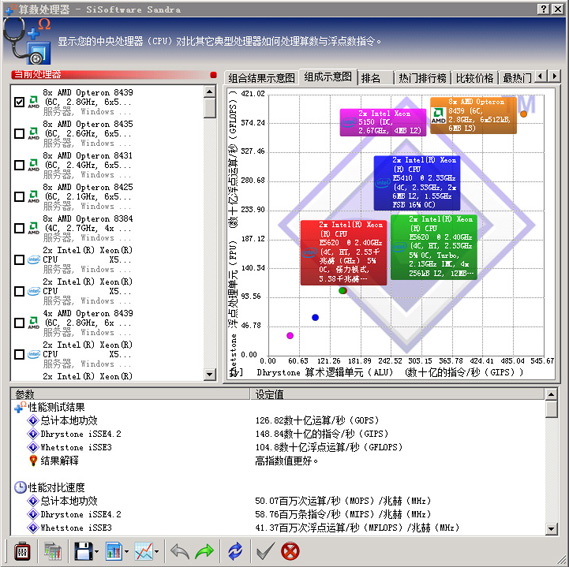Viewport: 569px width, 567px height.
Task: Switch to the 组合结果示意图 tab
Action: tap(261, 78)
